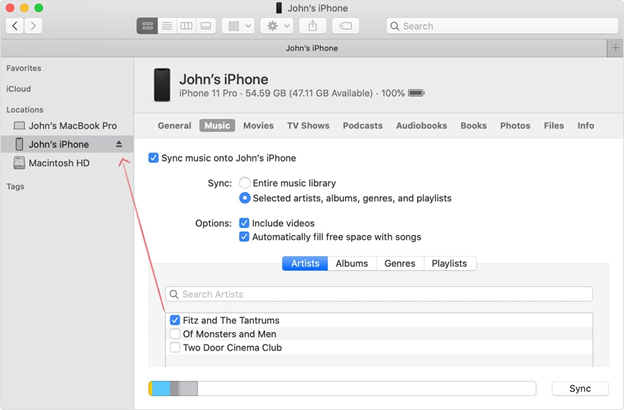Switch to the Playlists segment
The image size is (624, 410).
point(449,263)
